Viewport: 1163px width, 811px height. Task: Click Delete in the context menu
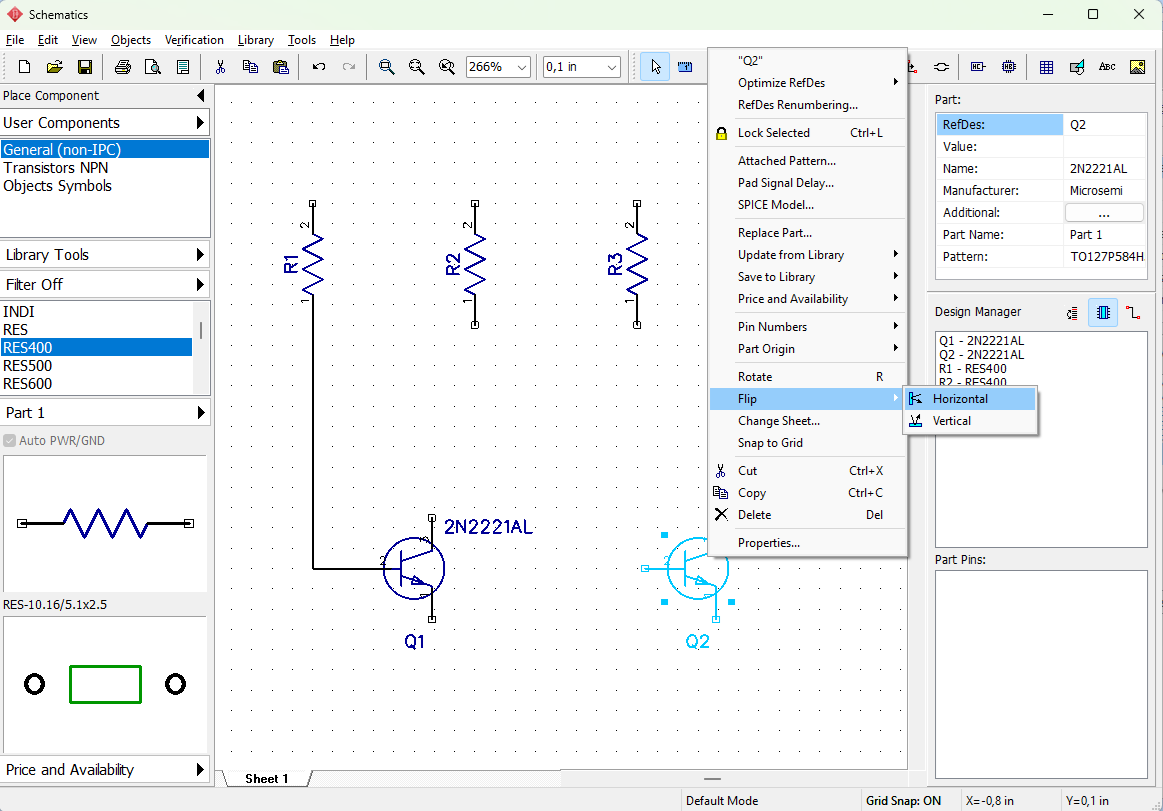tap(808, 515)
